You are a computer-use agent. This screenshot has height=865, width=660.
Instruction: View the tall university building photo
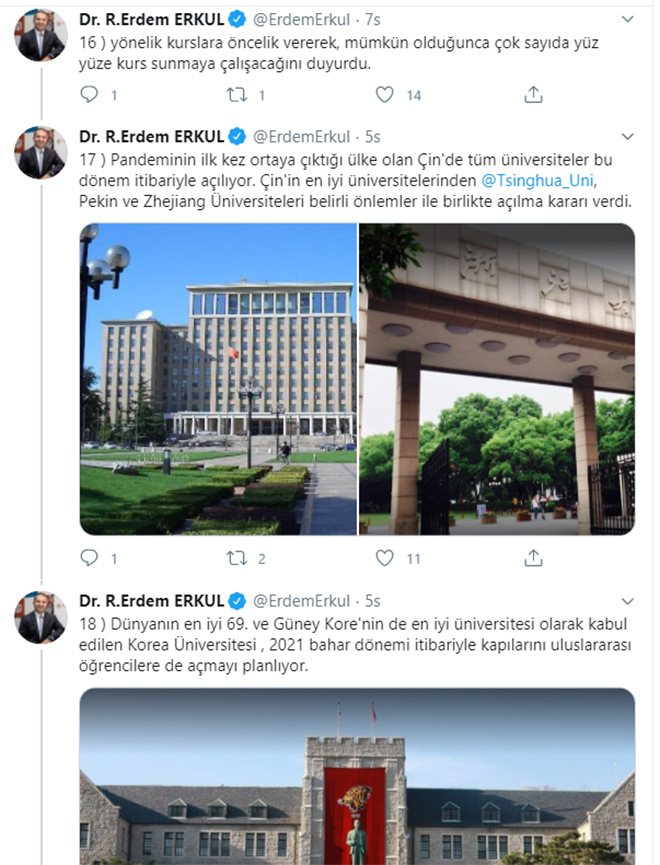coord(219,379)
